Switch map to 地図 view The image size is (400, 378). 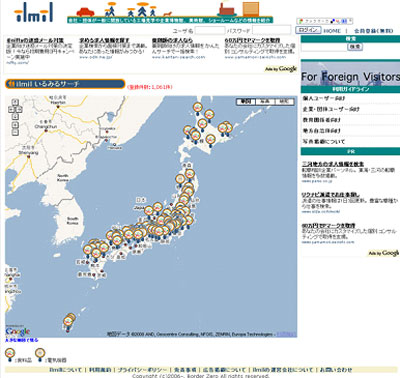pyautogui.click(x=246, y=101)
